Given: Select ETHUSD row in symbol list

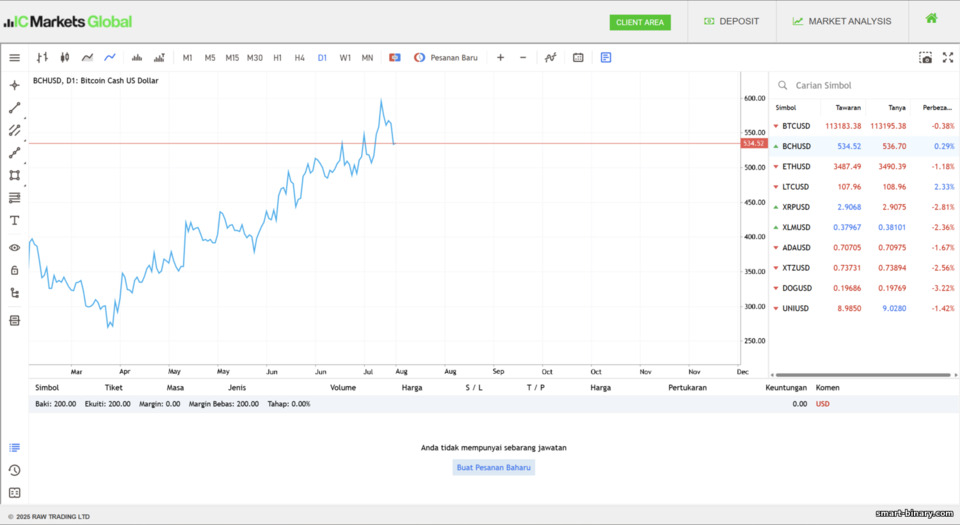Looking at the screenshot, I should [x=863, y=166].
